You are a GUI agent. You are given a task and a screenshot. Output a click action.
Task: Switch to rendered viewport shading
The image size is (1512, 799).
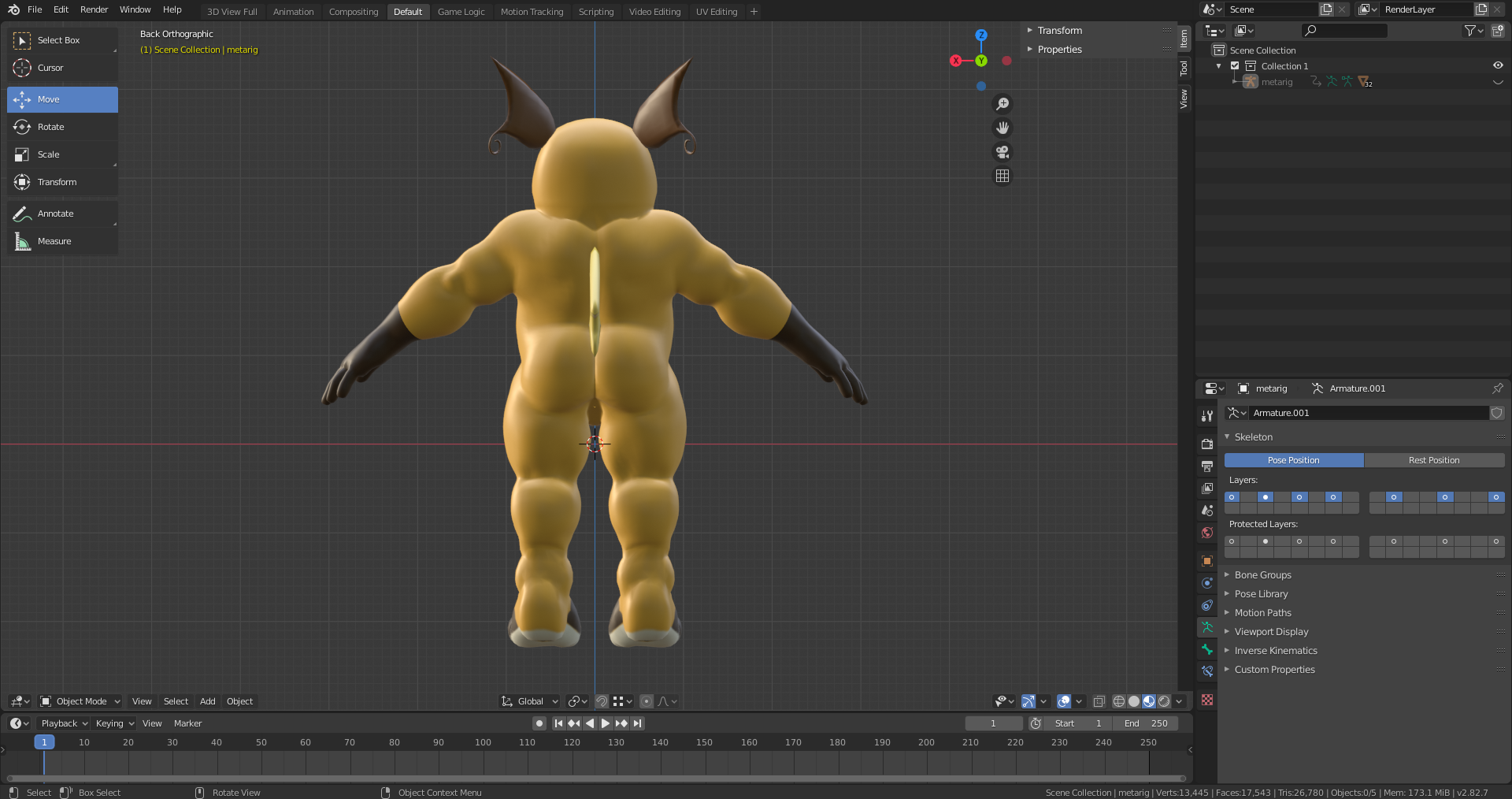point(1164,701)
